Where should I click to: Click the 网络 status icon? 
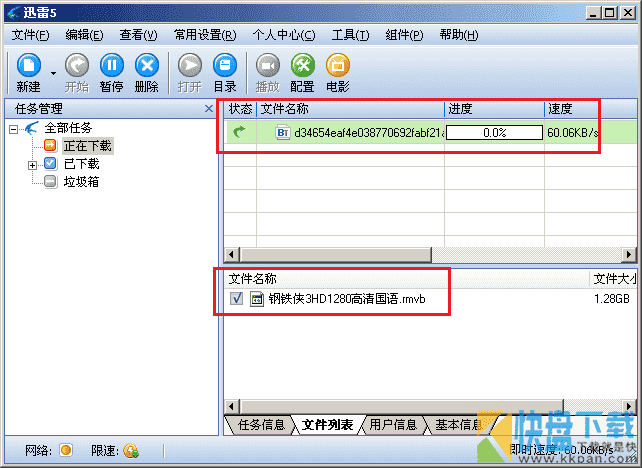tap(66, 450)
